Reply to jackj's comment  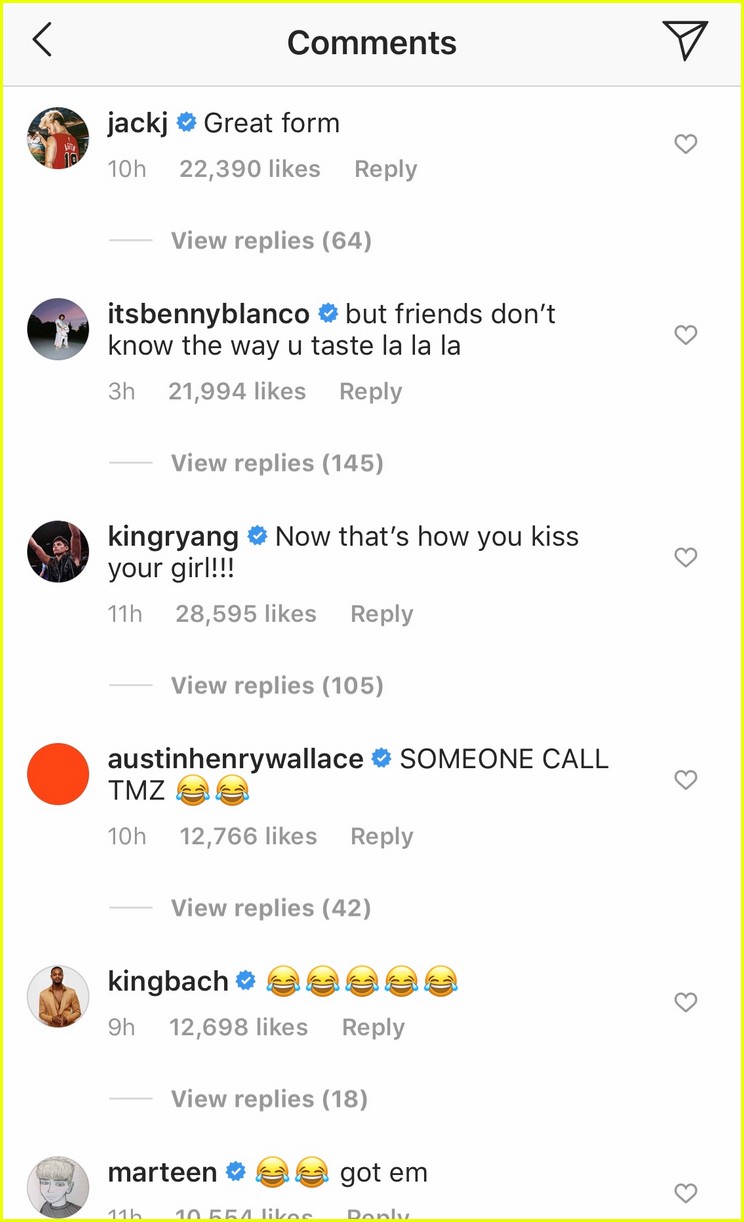point(385,169)
